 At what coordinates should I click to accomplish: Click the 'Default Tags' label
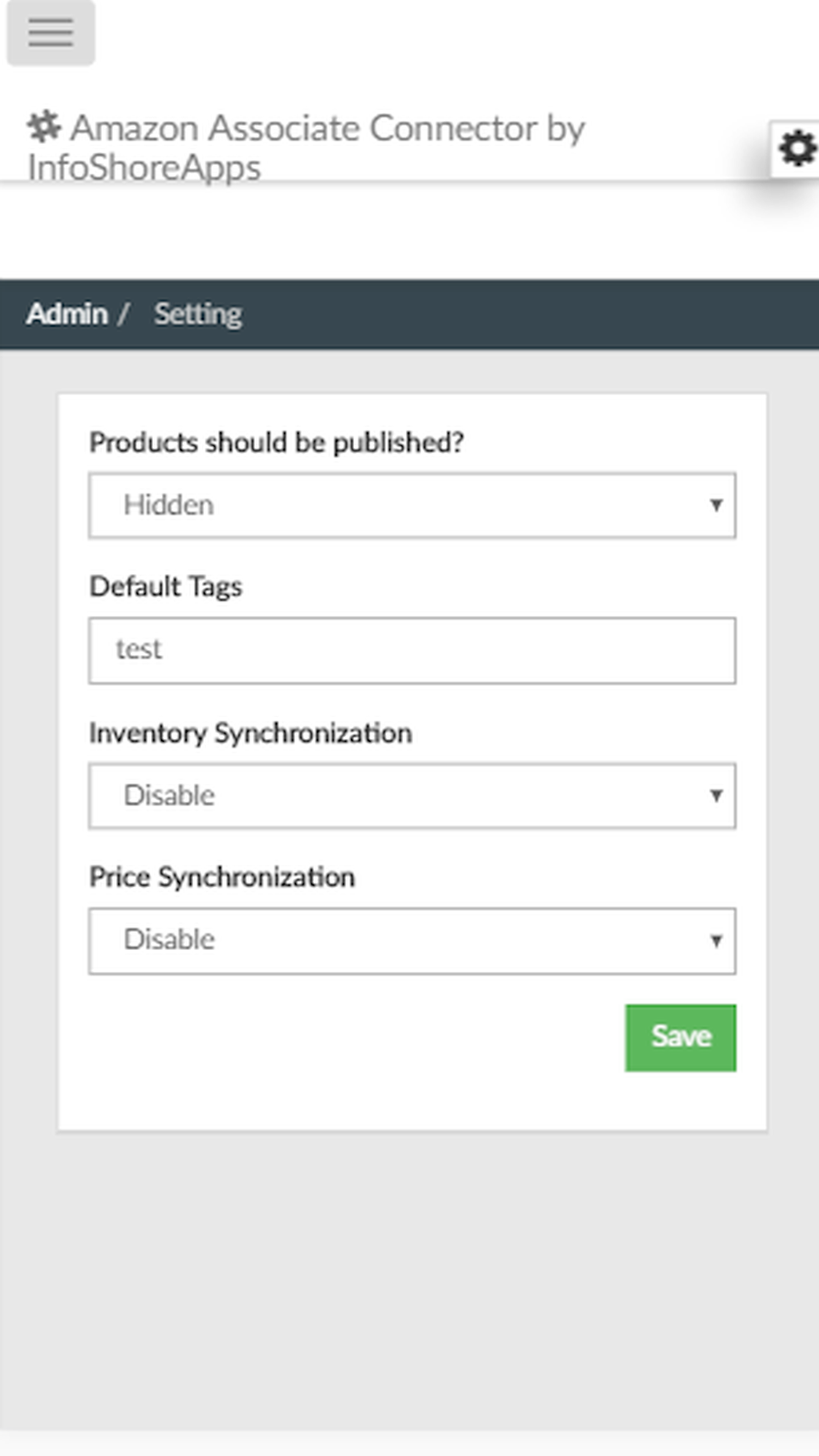pyautogui.click(x=166, y=587)
